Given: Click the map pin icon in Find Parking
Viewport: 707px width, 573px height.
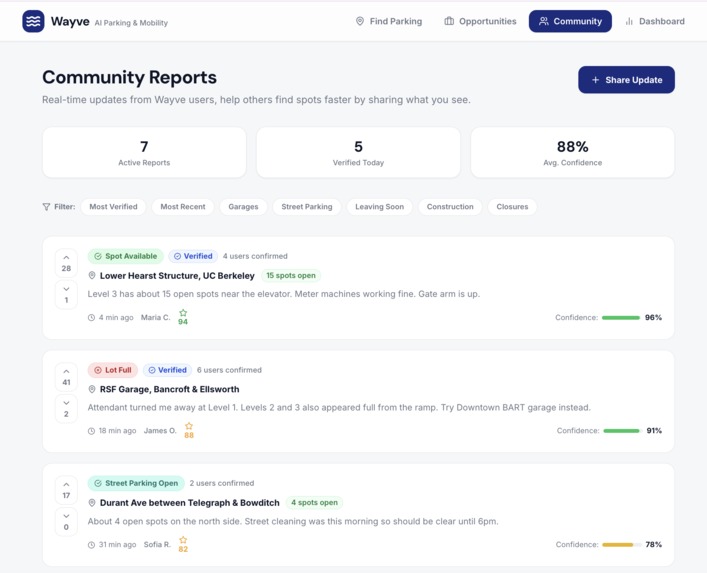Looking at the screenshot, I should coord(360,21).
